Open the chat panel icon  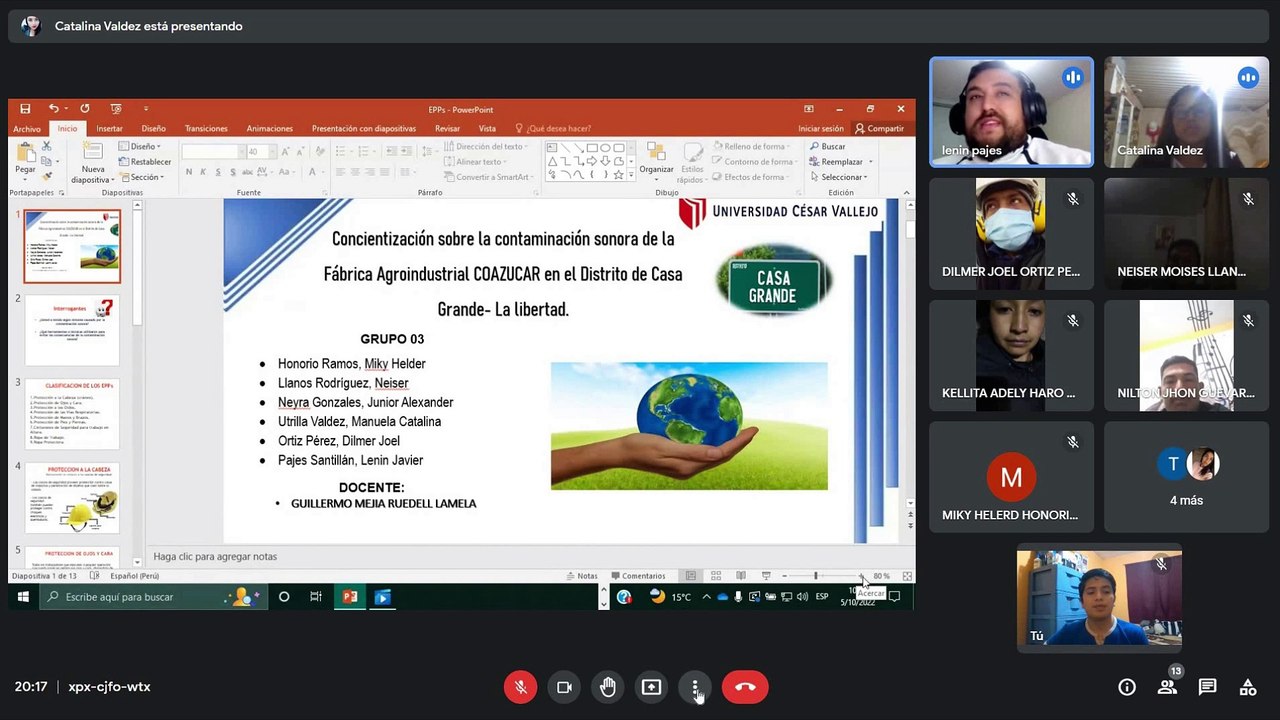coord(1207,687)
